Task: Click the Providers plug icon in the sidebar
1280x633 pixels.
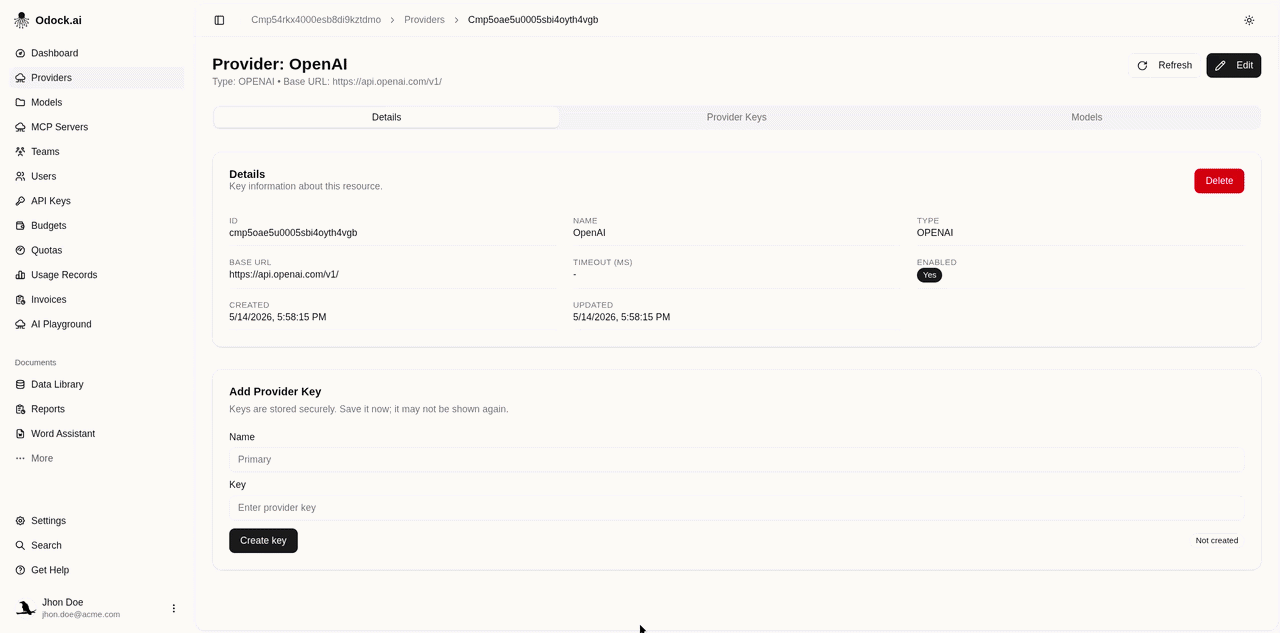Action: point(21,78)
